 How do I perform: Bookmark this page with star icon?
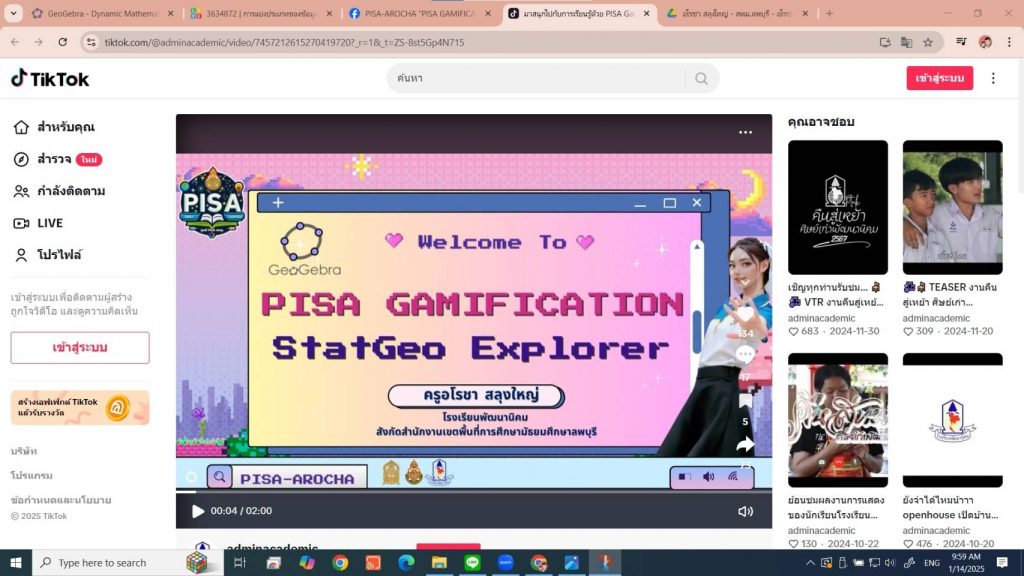(928, 42)
